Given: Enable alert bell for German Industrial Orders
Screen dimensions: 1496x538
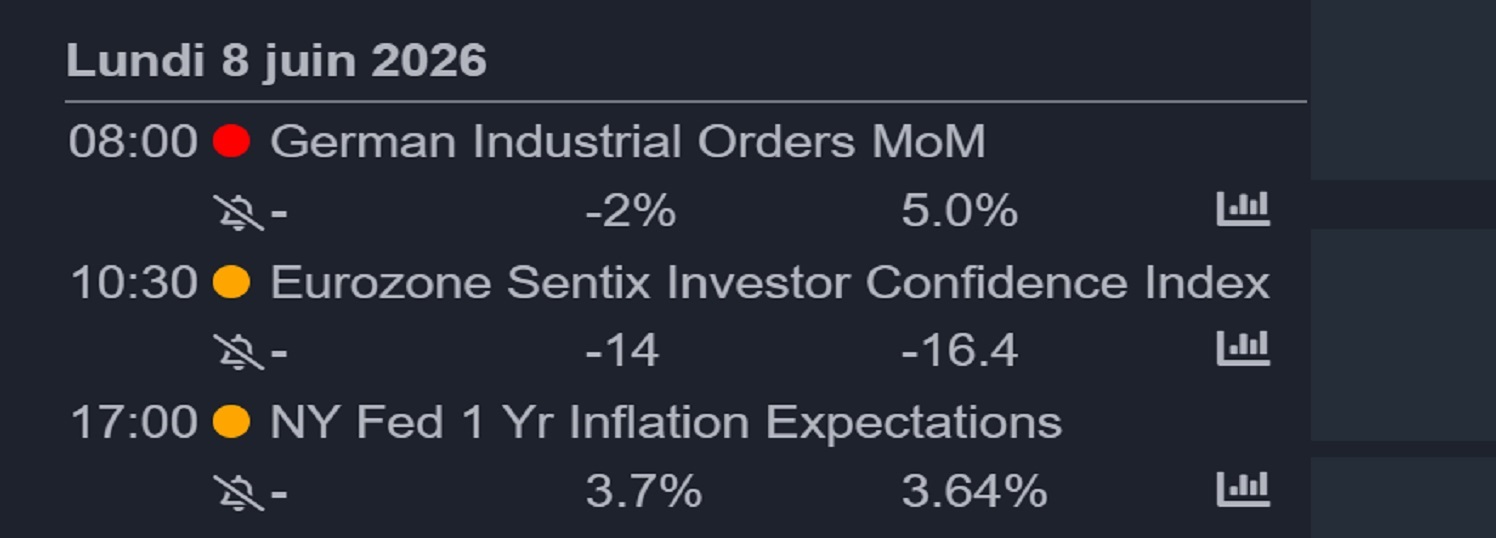Looking at the screenshot, I should point(239,212).
